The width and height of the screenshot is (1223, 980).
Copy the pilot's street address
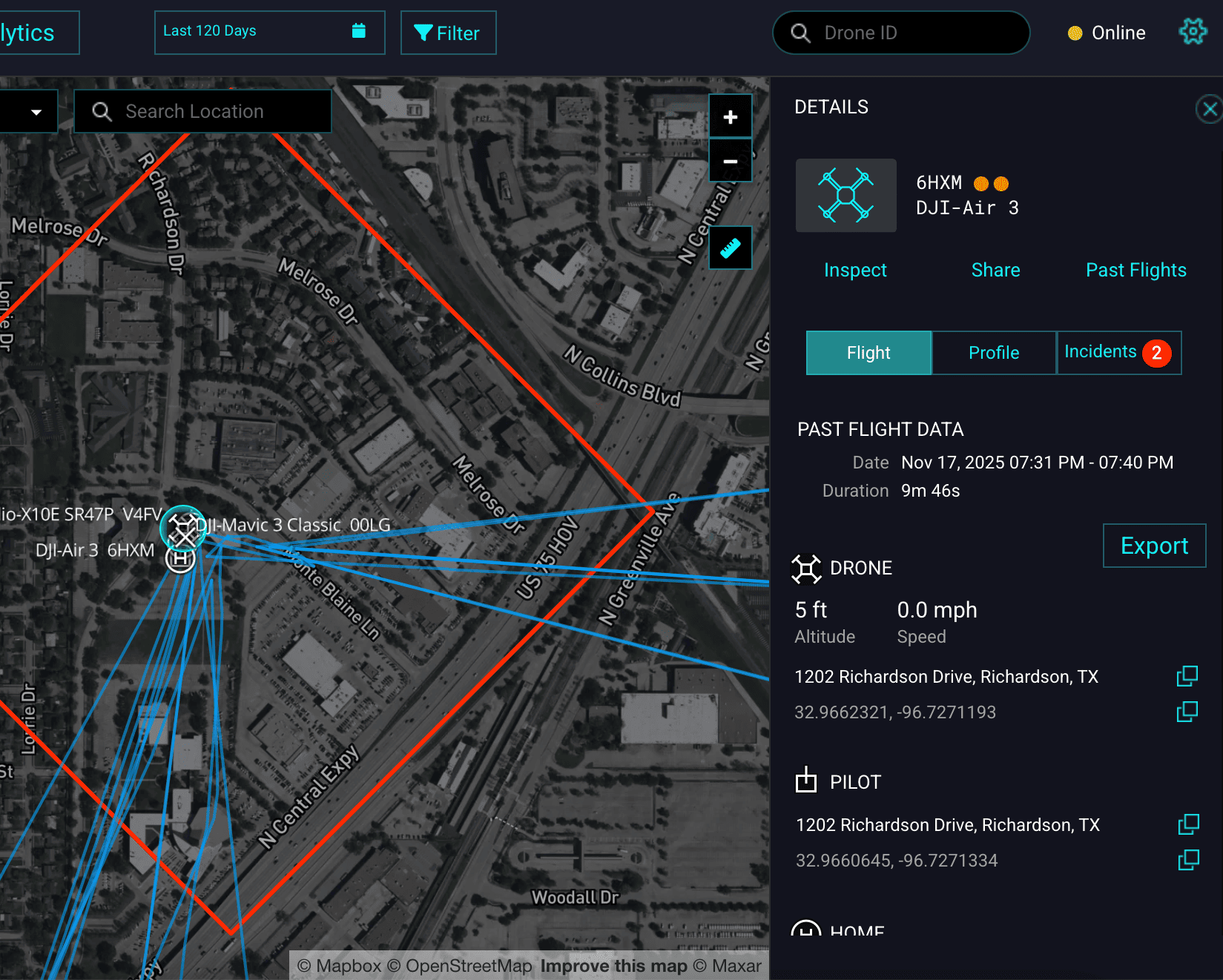[x=1189, y=824]
